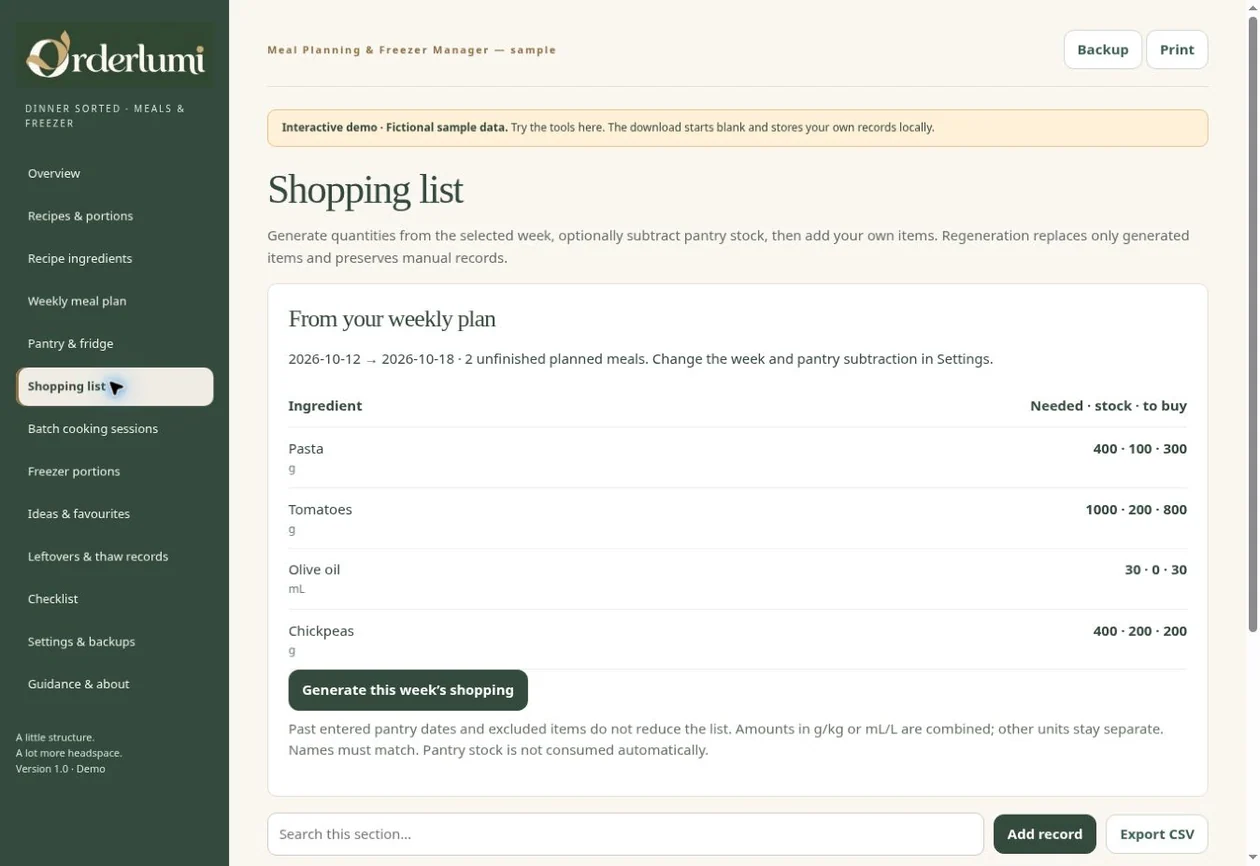1260x866 pixels.
Task: Click the Print button
Action: pos(1177,50)
